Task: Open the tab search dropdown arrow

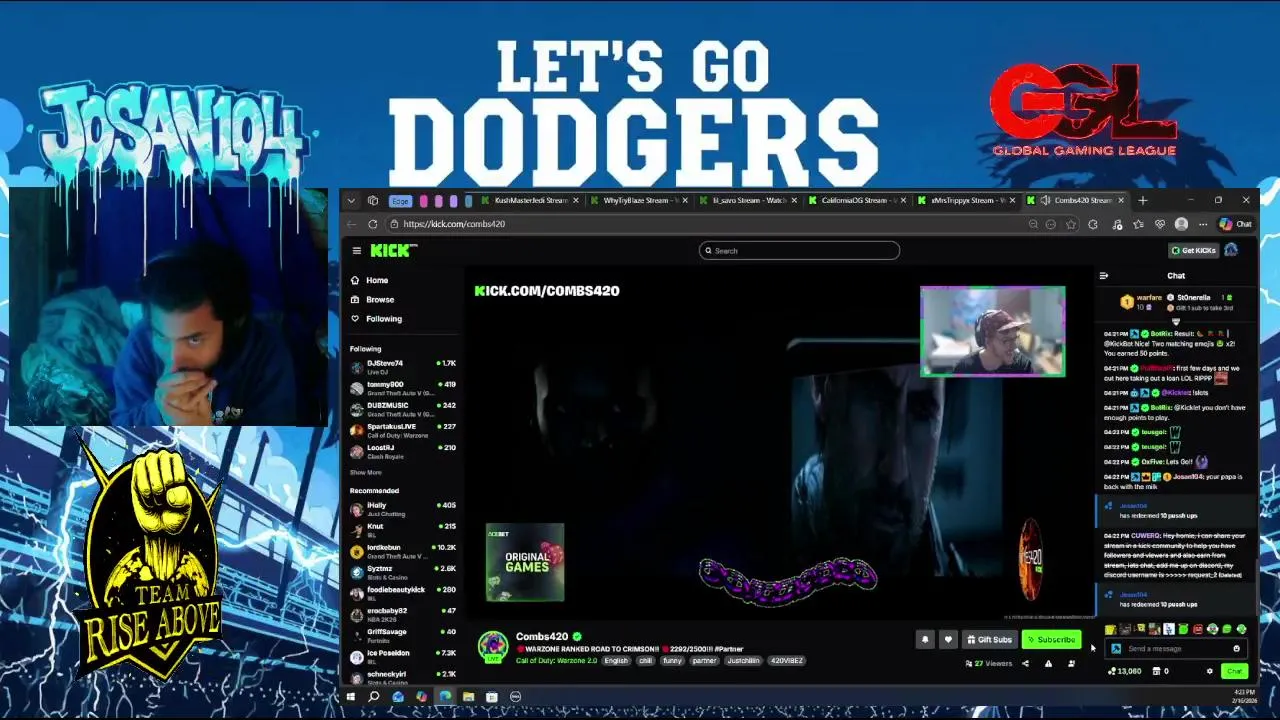Action: coord(351,200)
